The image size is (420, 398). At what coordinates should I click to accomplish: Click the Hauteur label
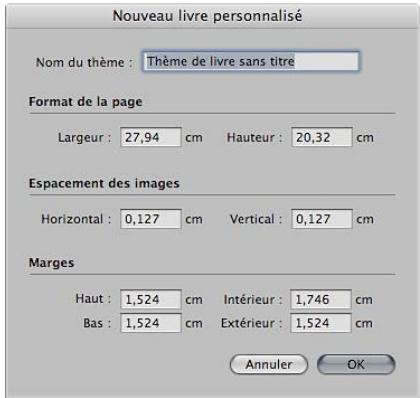pyautogui.click(x=255, y=137)
